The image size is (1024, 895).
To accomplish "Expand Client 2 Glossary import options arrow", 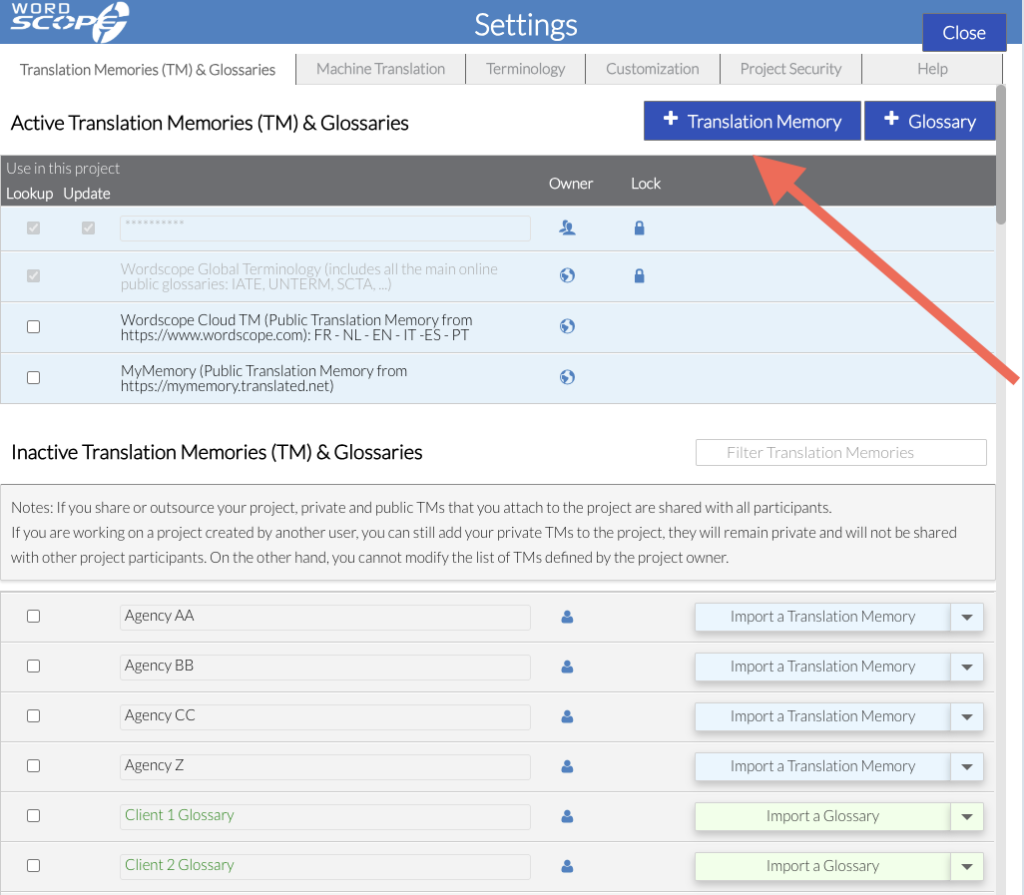I will 966,867.
